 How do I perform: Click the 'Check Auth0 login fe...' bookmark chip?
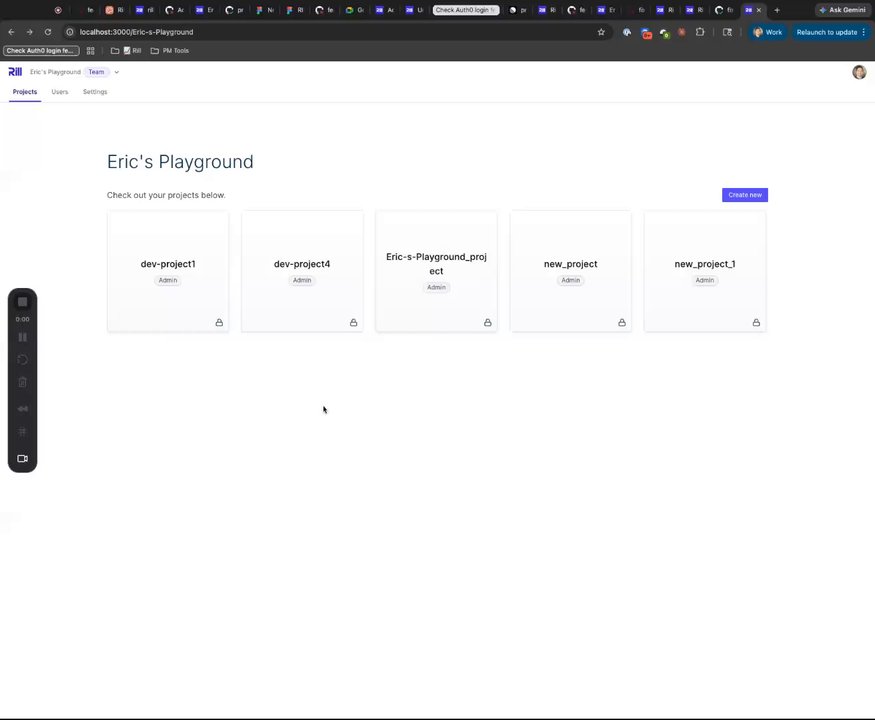point(41,51)
